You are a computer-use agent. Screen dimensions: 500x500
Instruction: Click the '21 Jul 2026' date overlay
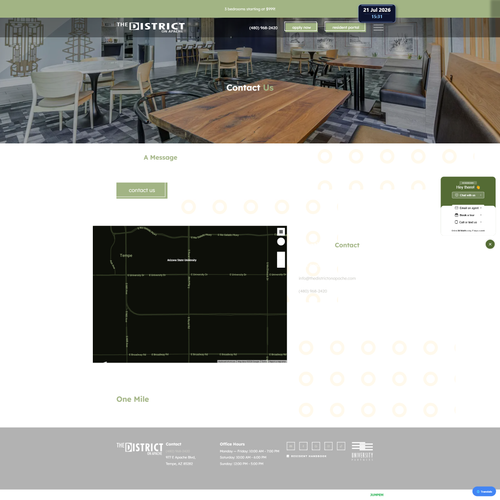pyautogui.click(x=377, y=10)
